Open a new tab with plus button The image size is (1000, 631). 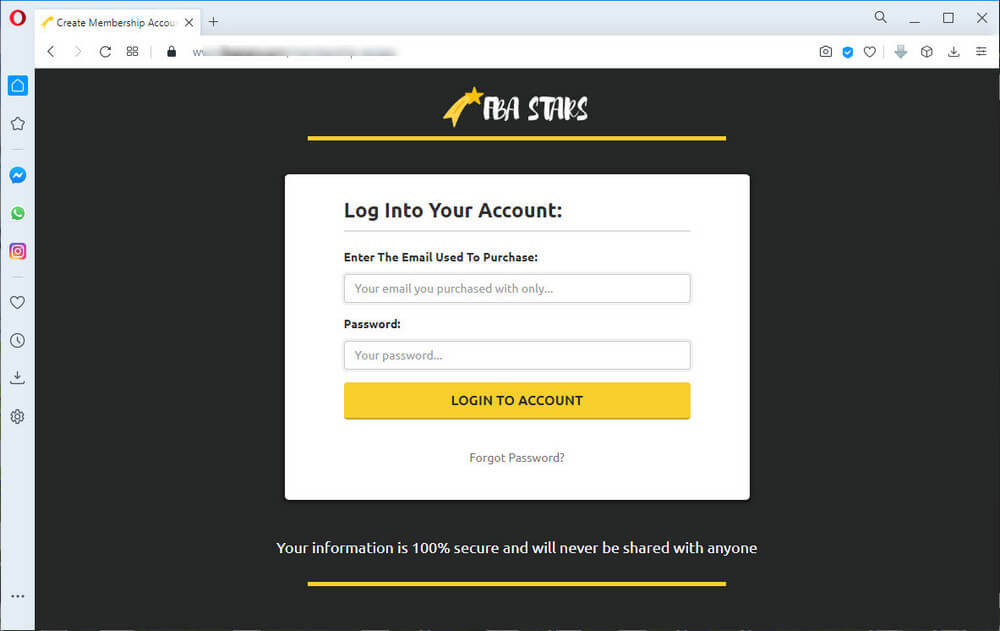pyautogui.click(x=214, y=22)
